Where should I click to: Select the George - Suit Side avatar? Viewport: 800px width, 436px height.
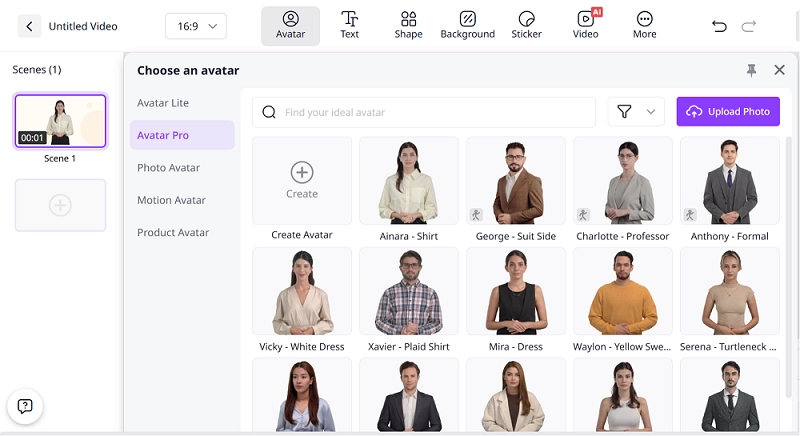click(x=516, y=181)
